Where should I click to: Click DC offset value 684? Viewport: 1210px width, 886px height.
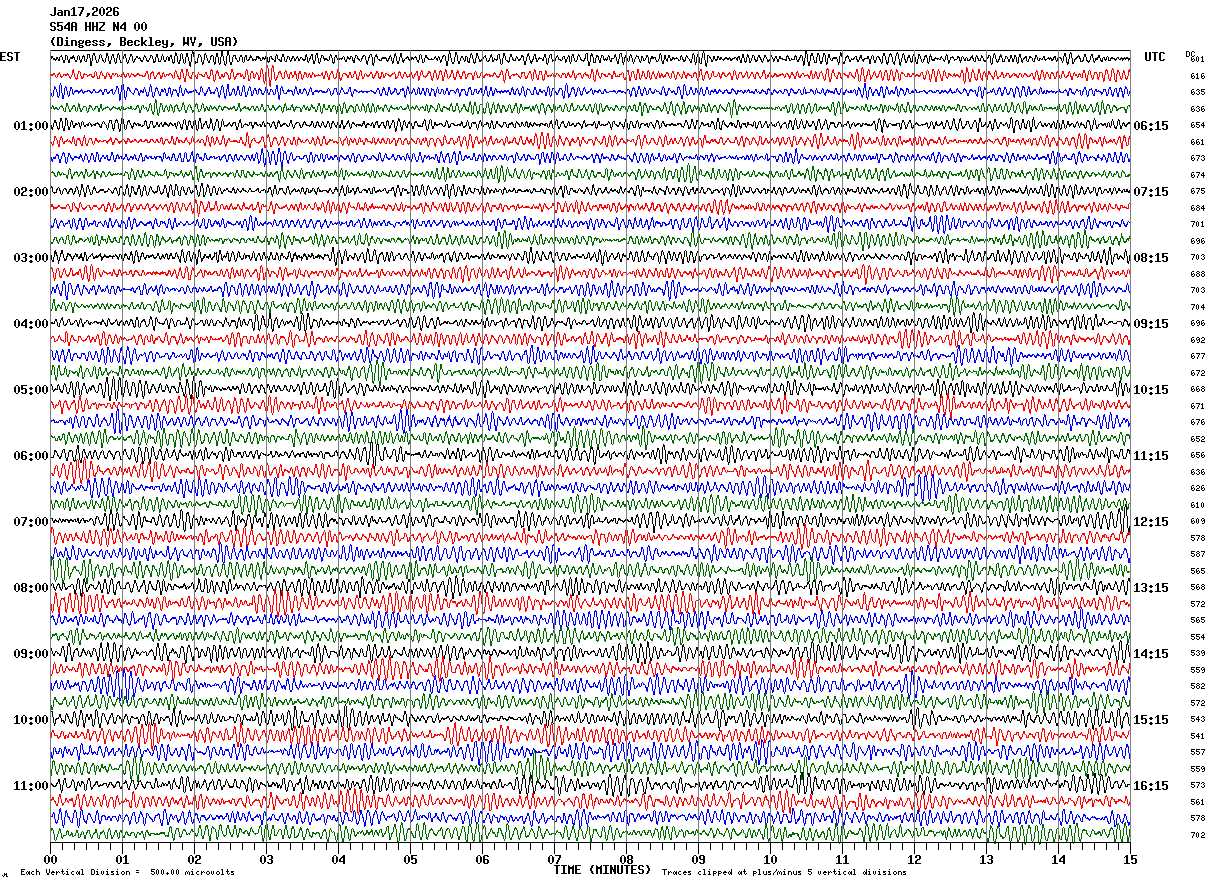[1198, 208]
